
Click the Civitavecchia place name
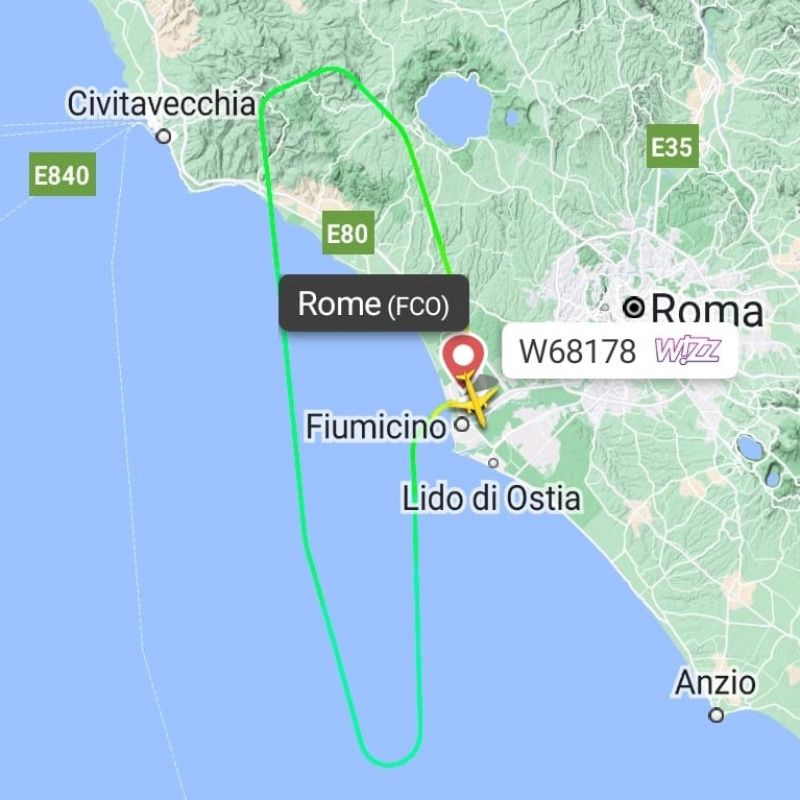[161, 104]
